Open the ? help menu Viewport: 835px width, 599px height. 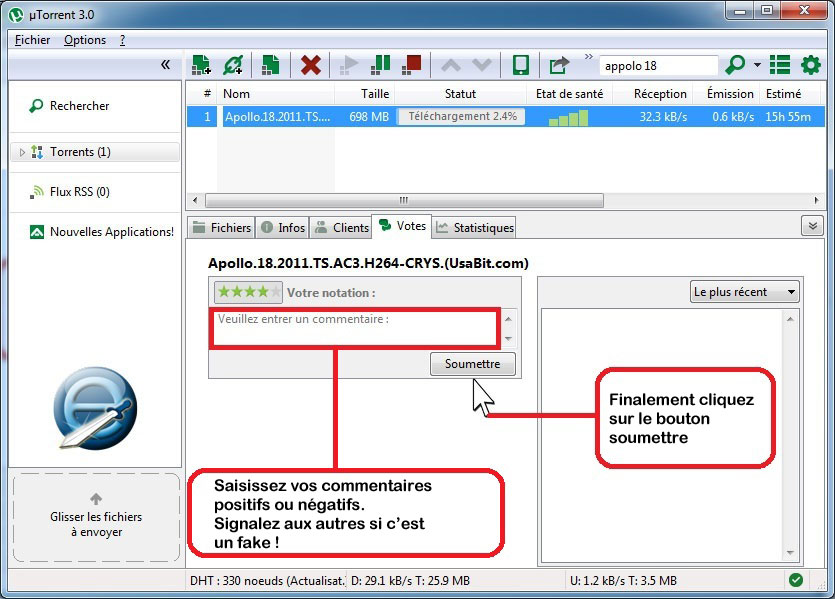[x=122, y=40]
